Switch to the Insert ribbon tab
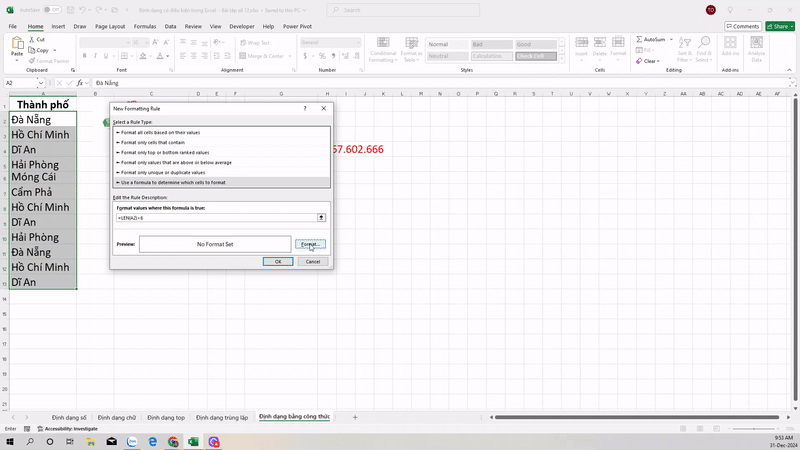The height and width of the screenshot is (450, 800). pyautogui.click(x=58, y=26)
